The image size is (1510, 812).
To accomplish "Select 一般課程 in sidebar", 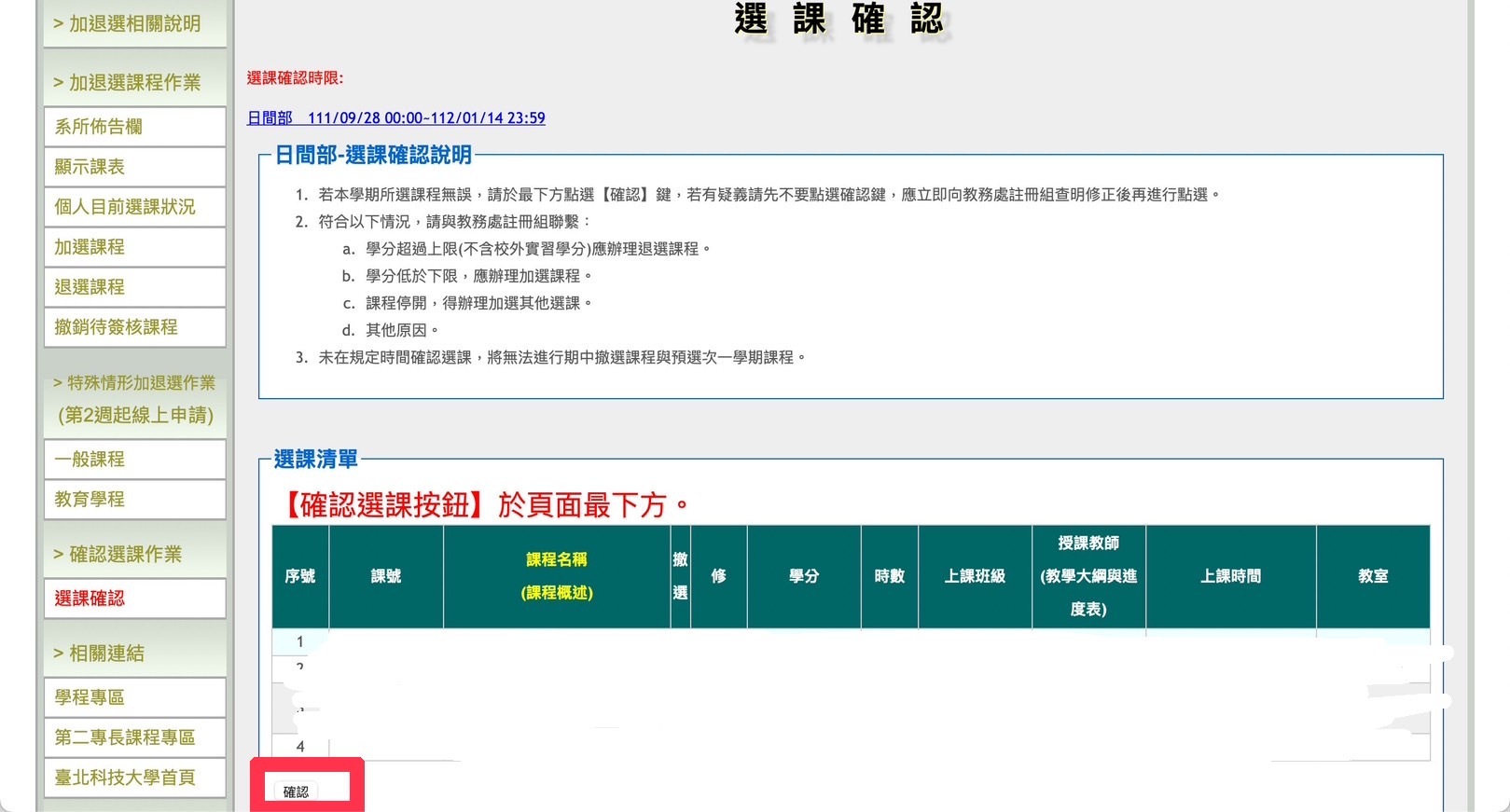I will [135, 460].
